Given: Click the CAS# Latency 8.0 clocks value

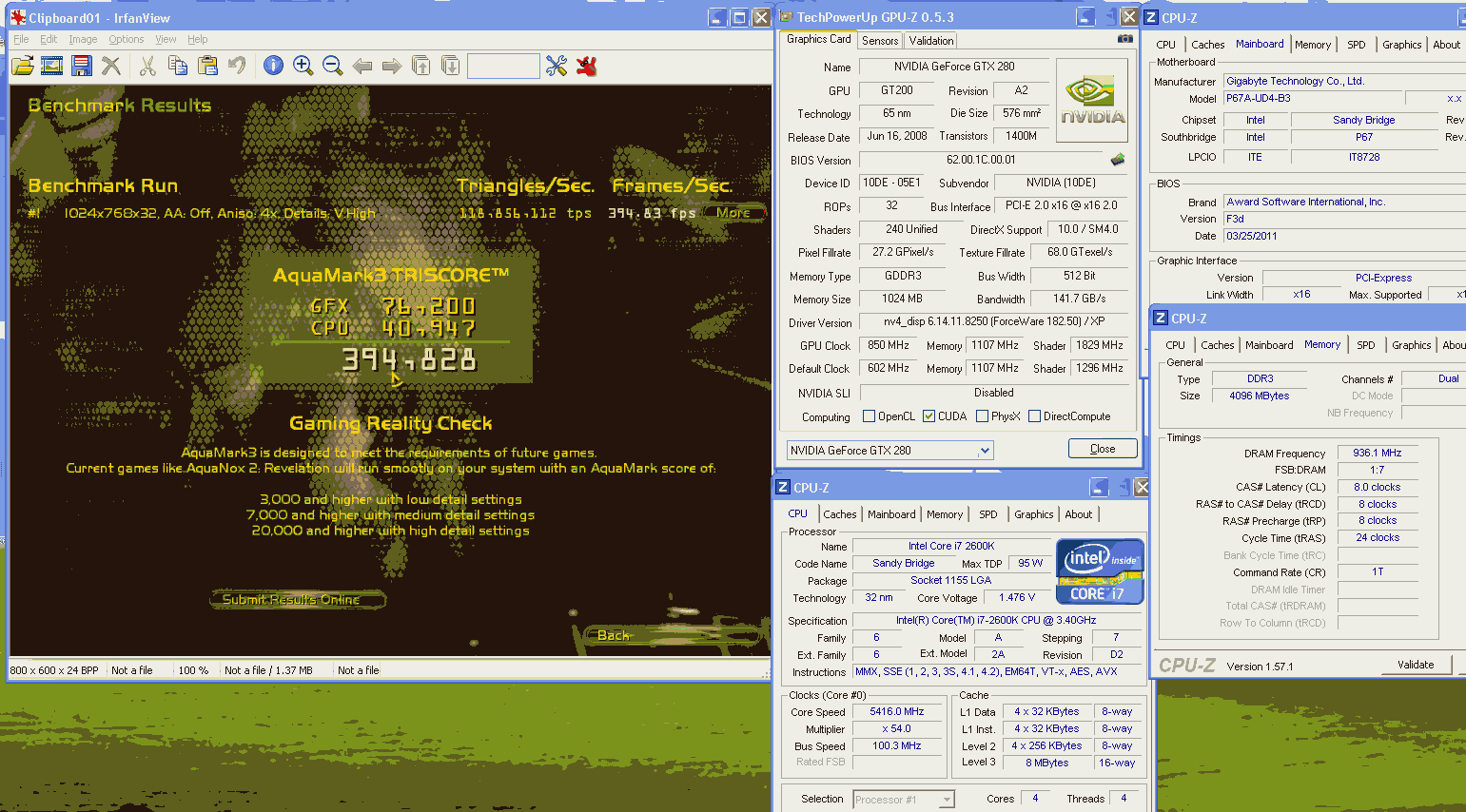Looking at the screenshot, I should [x=1377, y=487].
